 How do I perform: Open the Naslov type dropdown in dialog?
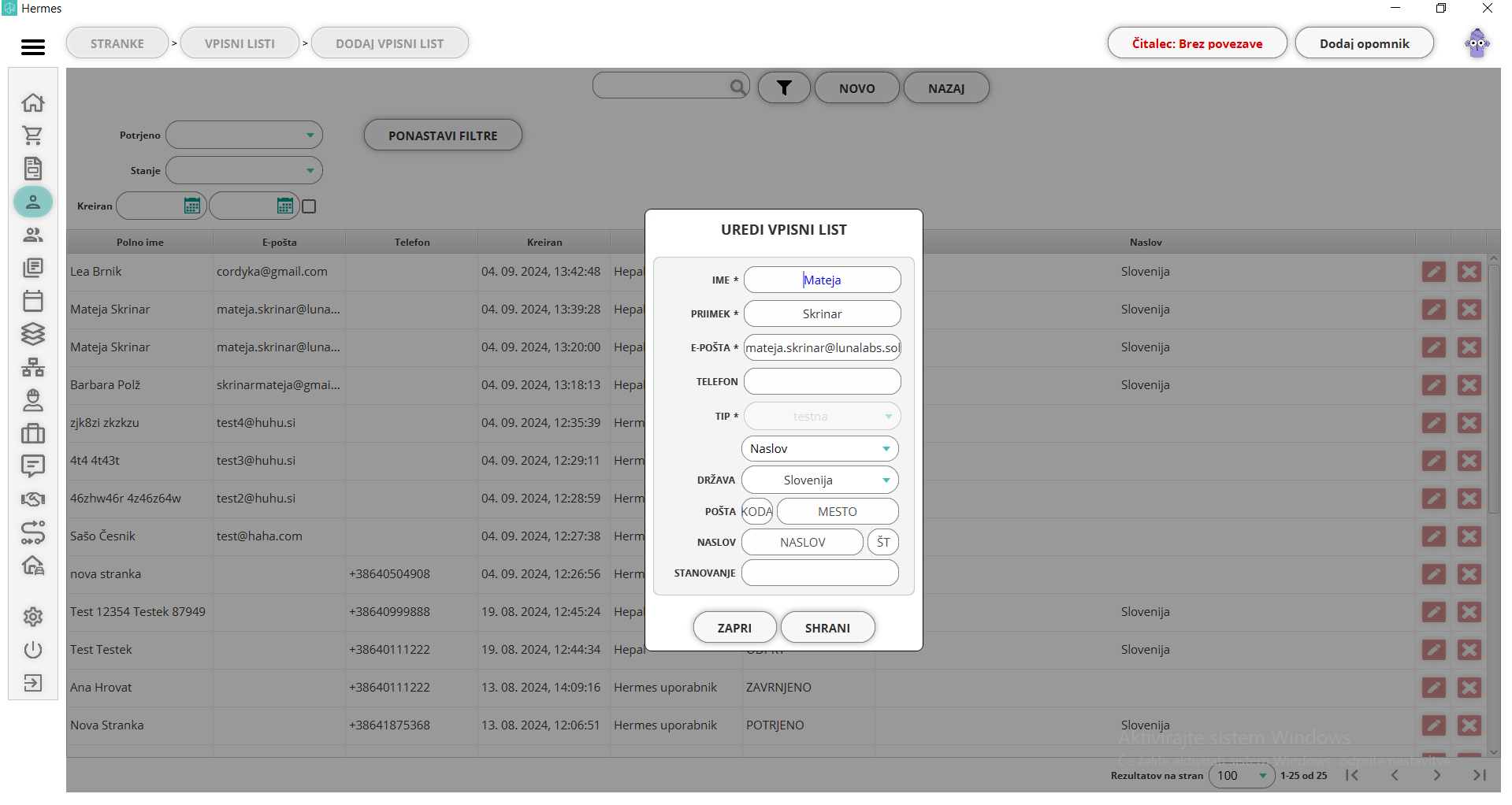click(x=819, y=449)
